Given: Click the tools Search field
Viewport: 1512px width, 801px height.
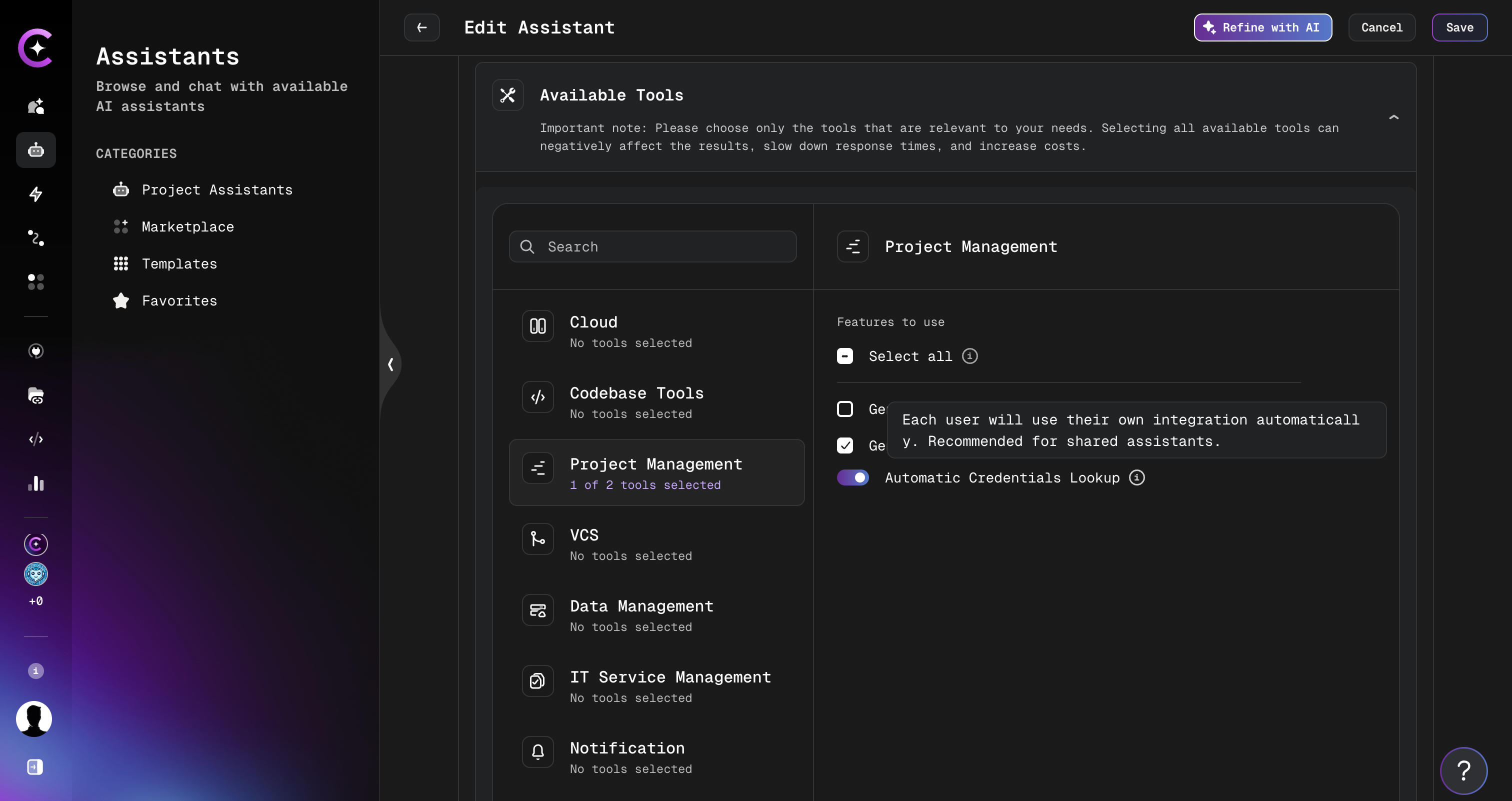Looking at the screenshot, I should pyautogui.click(x=652, y=246).
